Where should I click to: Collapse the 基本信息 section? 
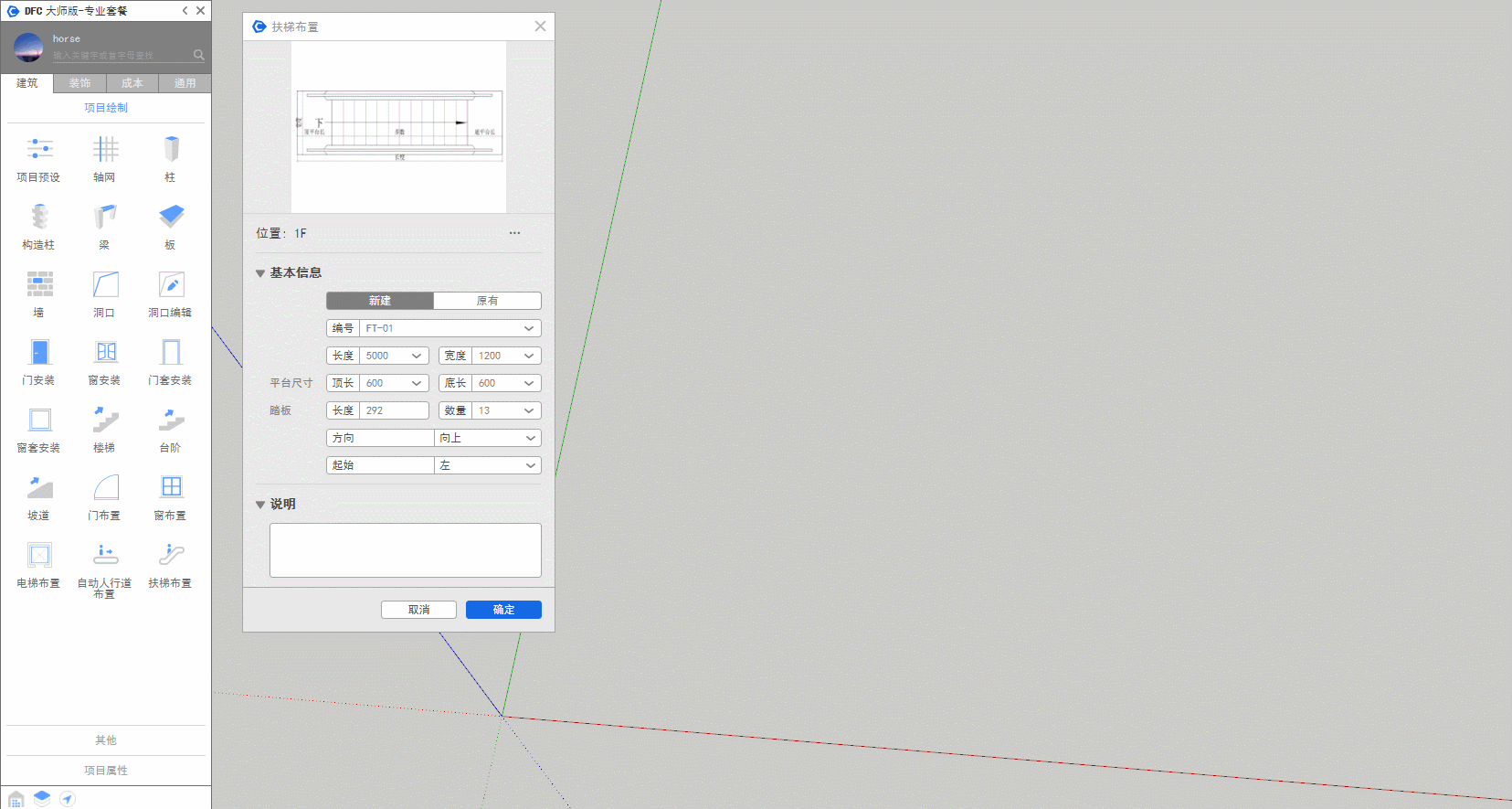click(260, 273)
